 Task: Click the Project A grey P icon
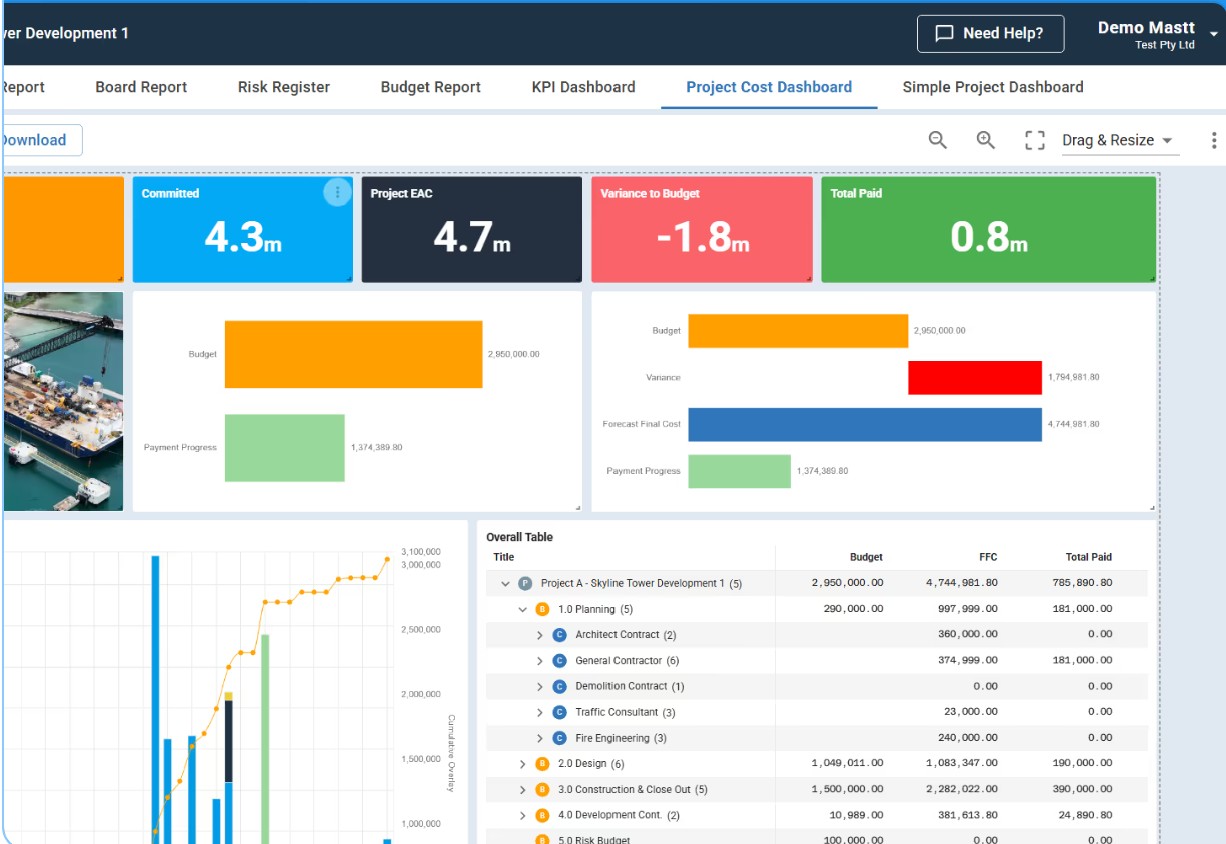pos(525,583)
